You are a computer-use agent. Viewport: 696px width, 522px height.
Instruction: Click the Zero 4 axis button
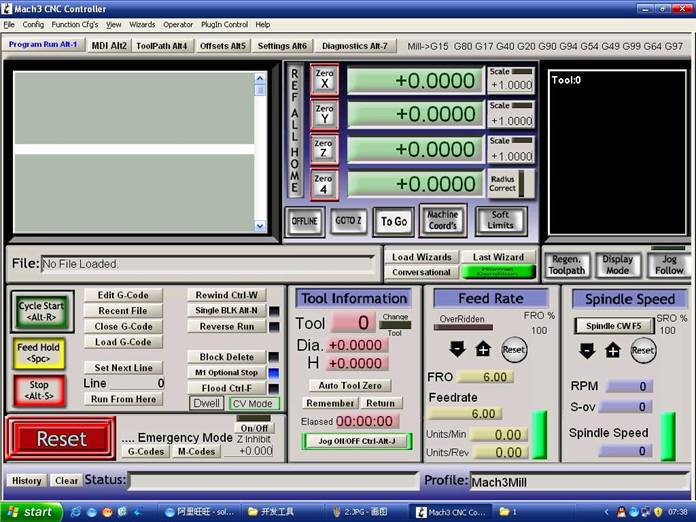(324, 184)
